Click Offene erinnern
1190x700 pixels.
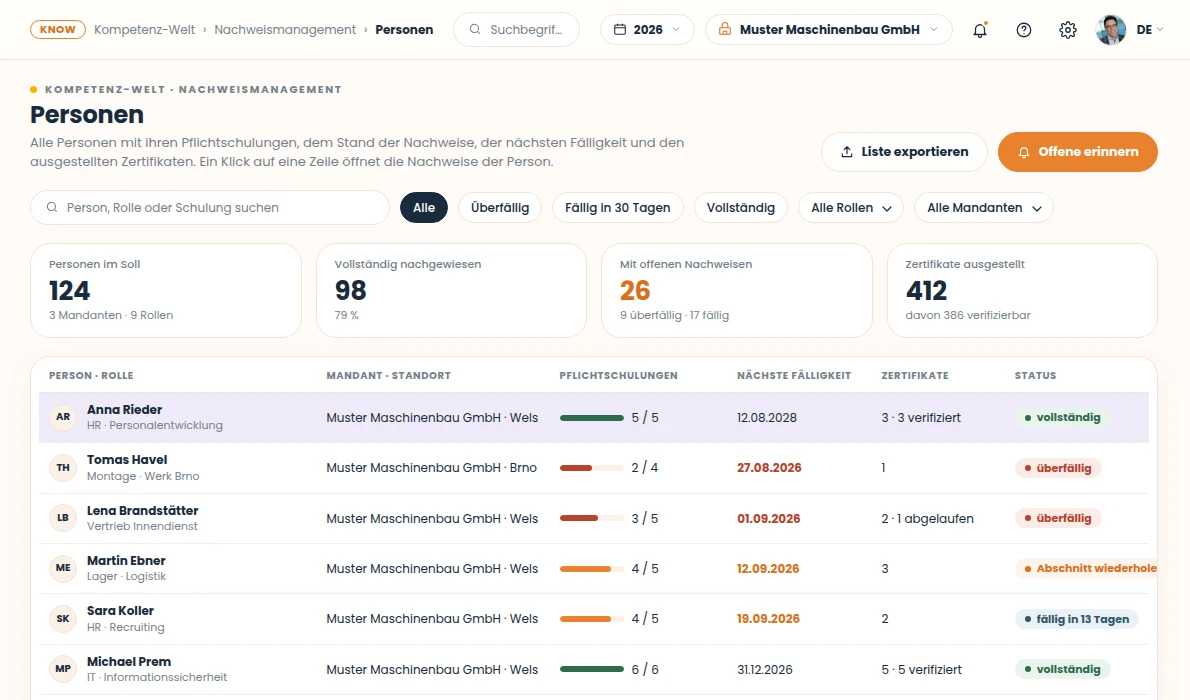1078,152
